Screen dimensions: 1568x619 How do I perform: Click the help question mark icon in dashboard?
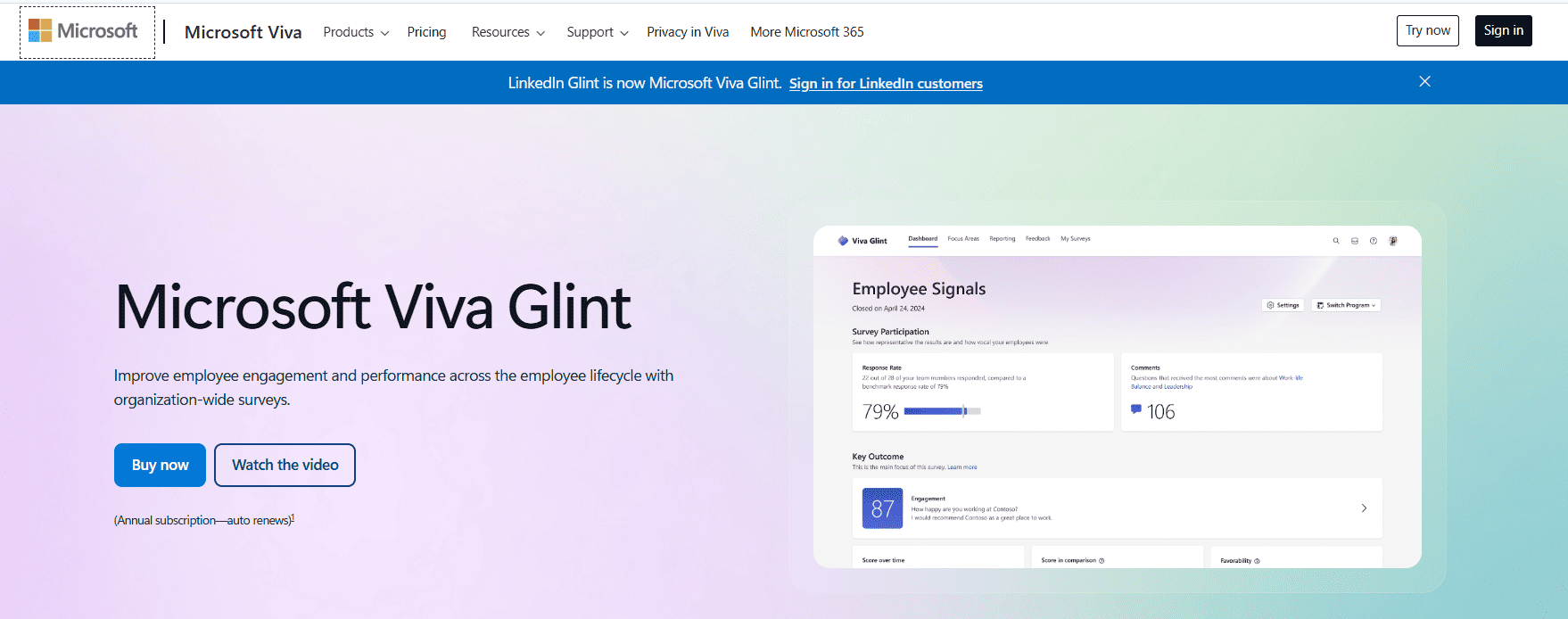[1373, 241]
